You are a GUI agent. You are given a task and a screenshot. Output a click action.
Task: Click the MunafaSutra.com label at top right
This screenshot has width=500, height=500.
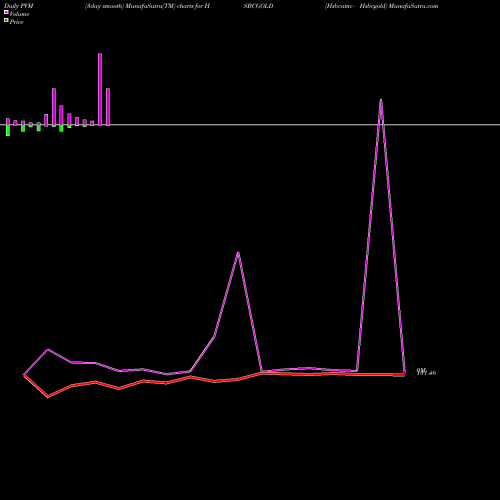click(x=413, y=6)
